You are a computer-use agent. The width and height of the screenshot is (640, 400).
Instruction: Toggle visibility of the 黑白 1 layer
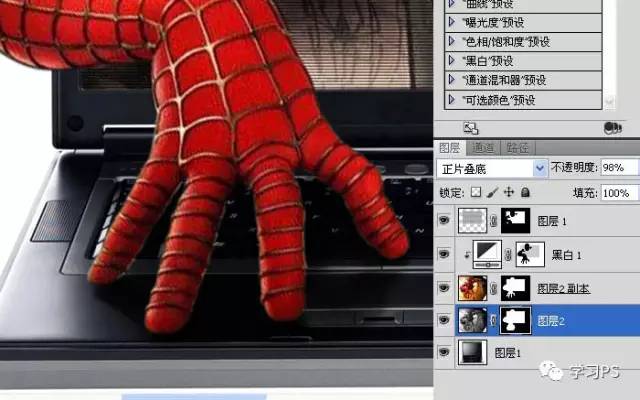pyautogui.click(x=445, y=254)
